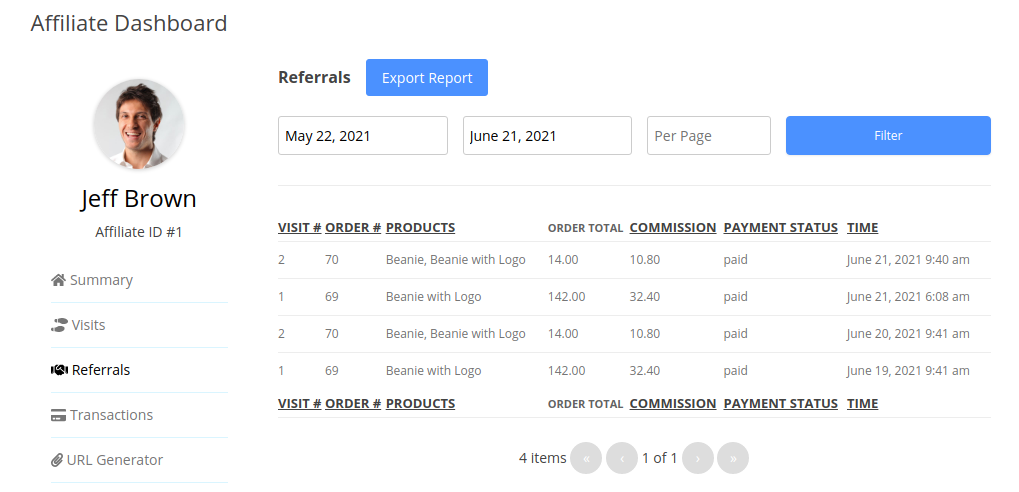Click the June 21, 2021 9:40 am time

pos(908,260)
